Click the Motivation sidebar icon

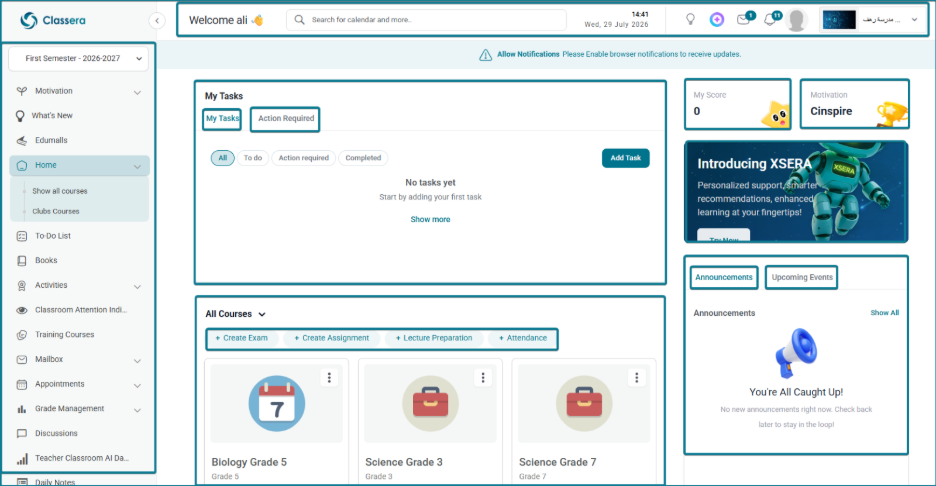pos(21,91)
